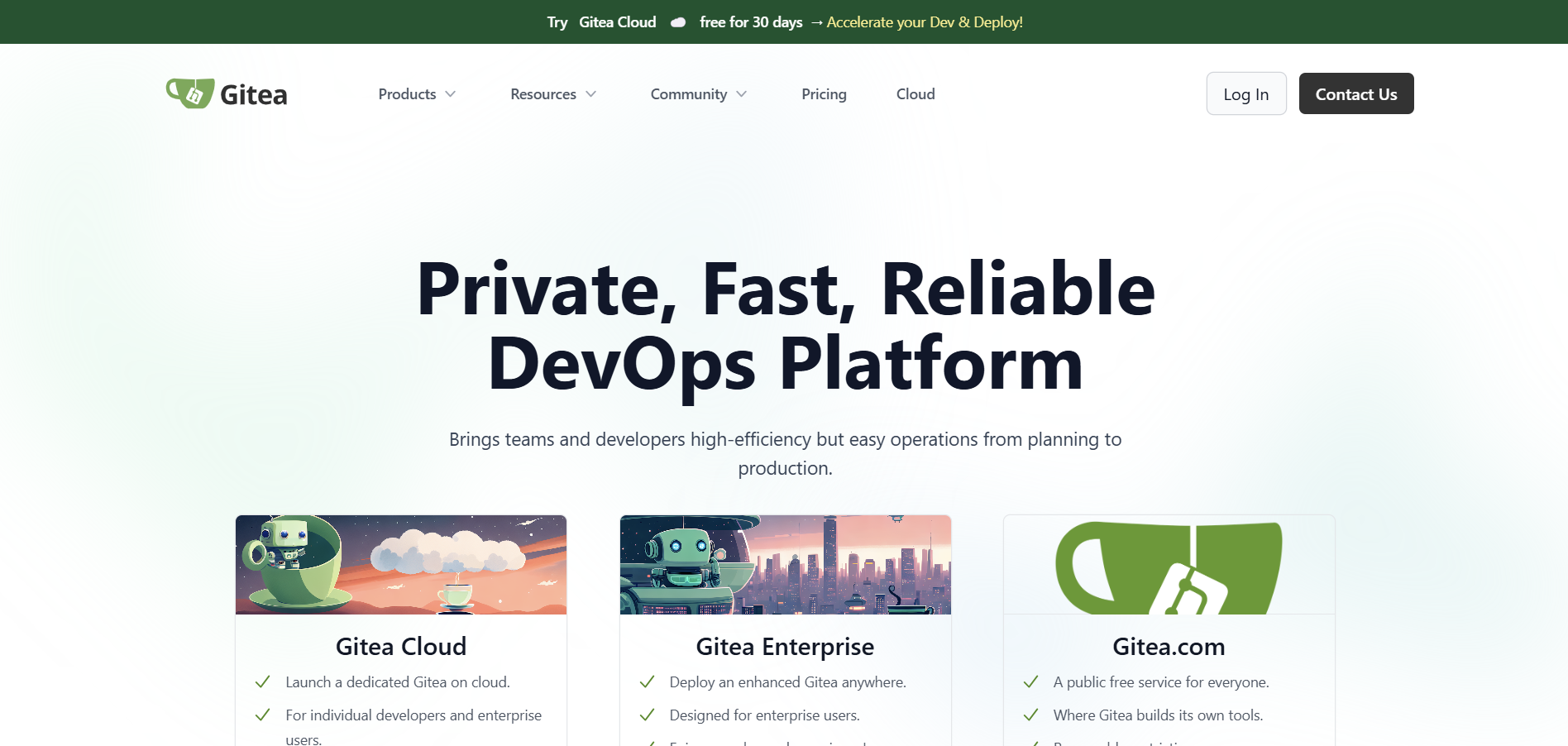Open the Gitea Cloud card illustration

click(401, 565)
